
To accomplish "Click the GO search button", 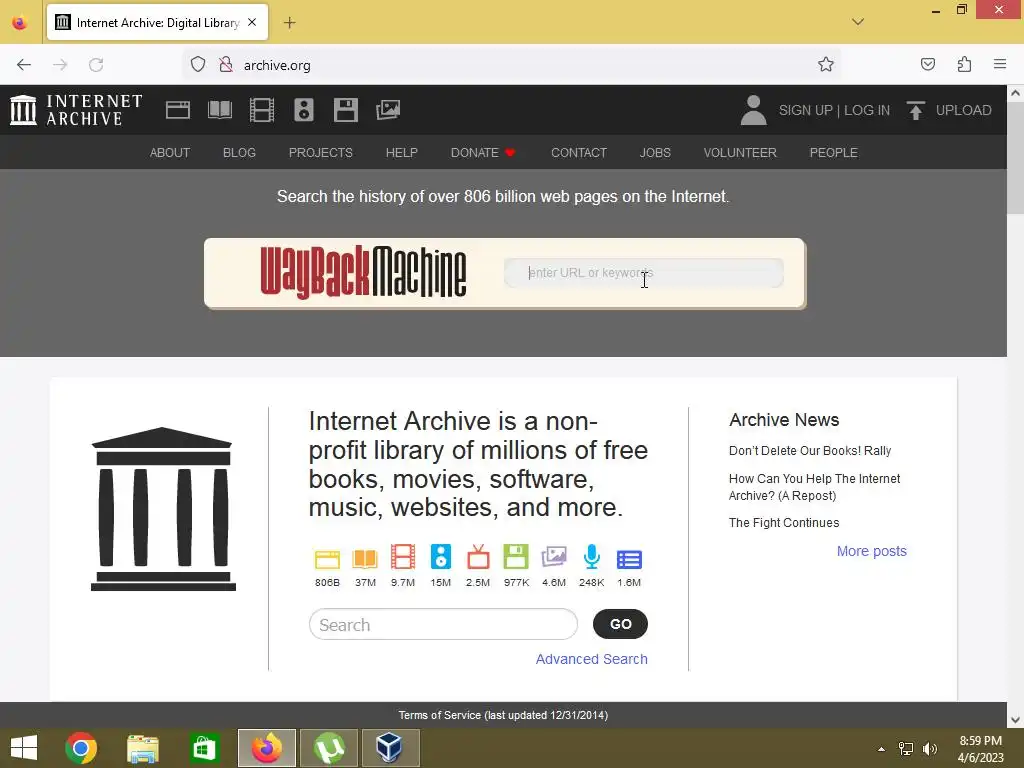I will pyautogui.click(x=620, y=624).
